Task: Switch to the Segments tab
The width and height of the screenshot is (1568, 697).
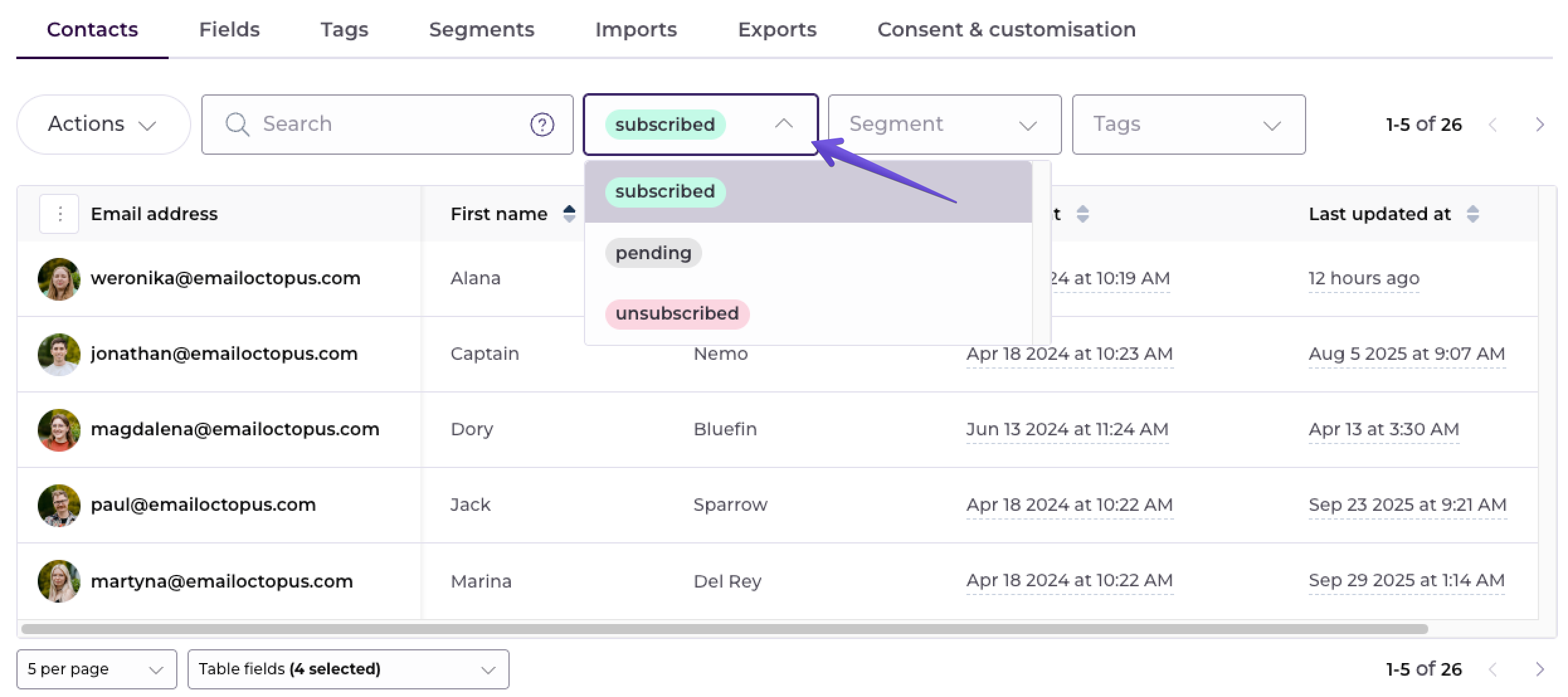Action: tap(481, 30)
